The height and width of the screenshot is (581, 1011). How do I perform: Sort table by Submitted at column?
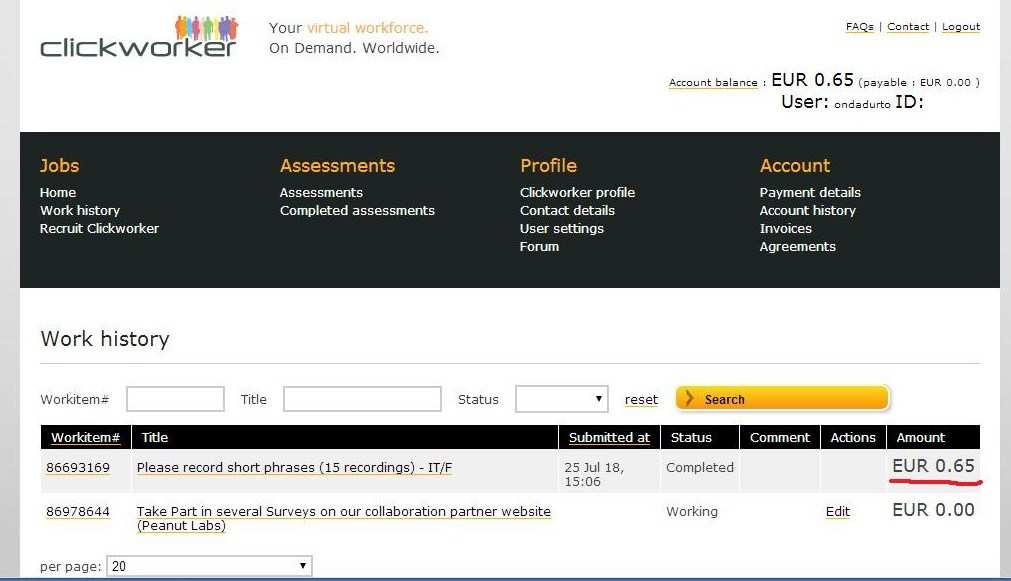[x=609, y=437]
